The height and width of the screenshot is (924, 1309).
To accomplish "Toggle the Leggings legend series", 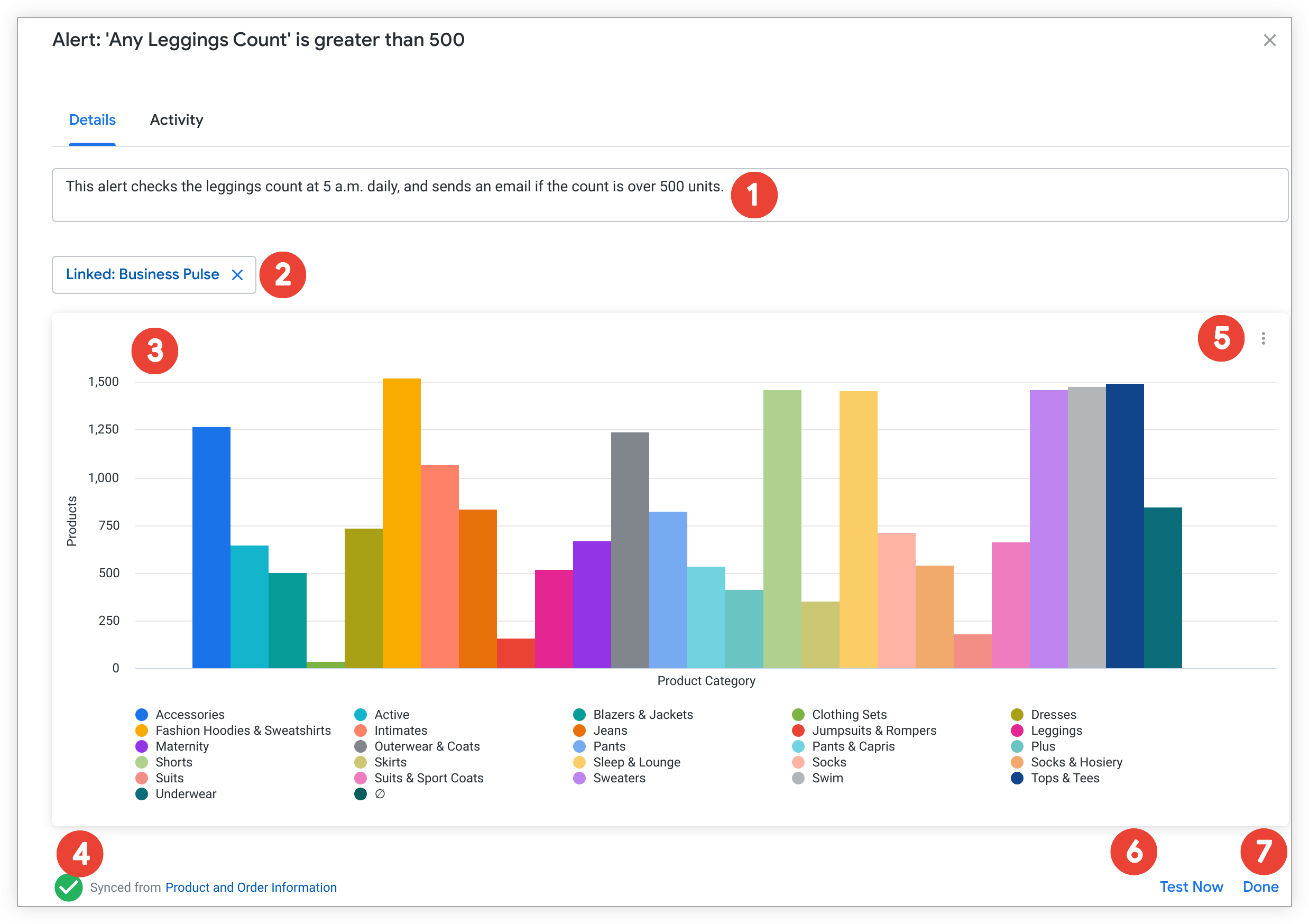I will click(x=1056, y=730).
